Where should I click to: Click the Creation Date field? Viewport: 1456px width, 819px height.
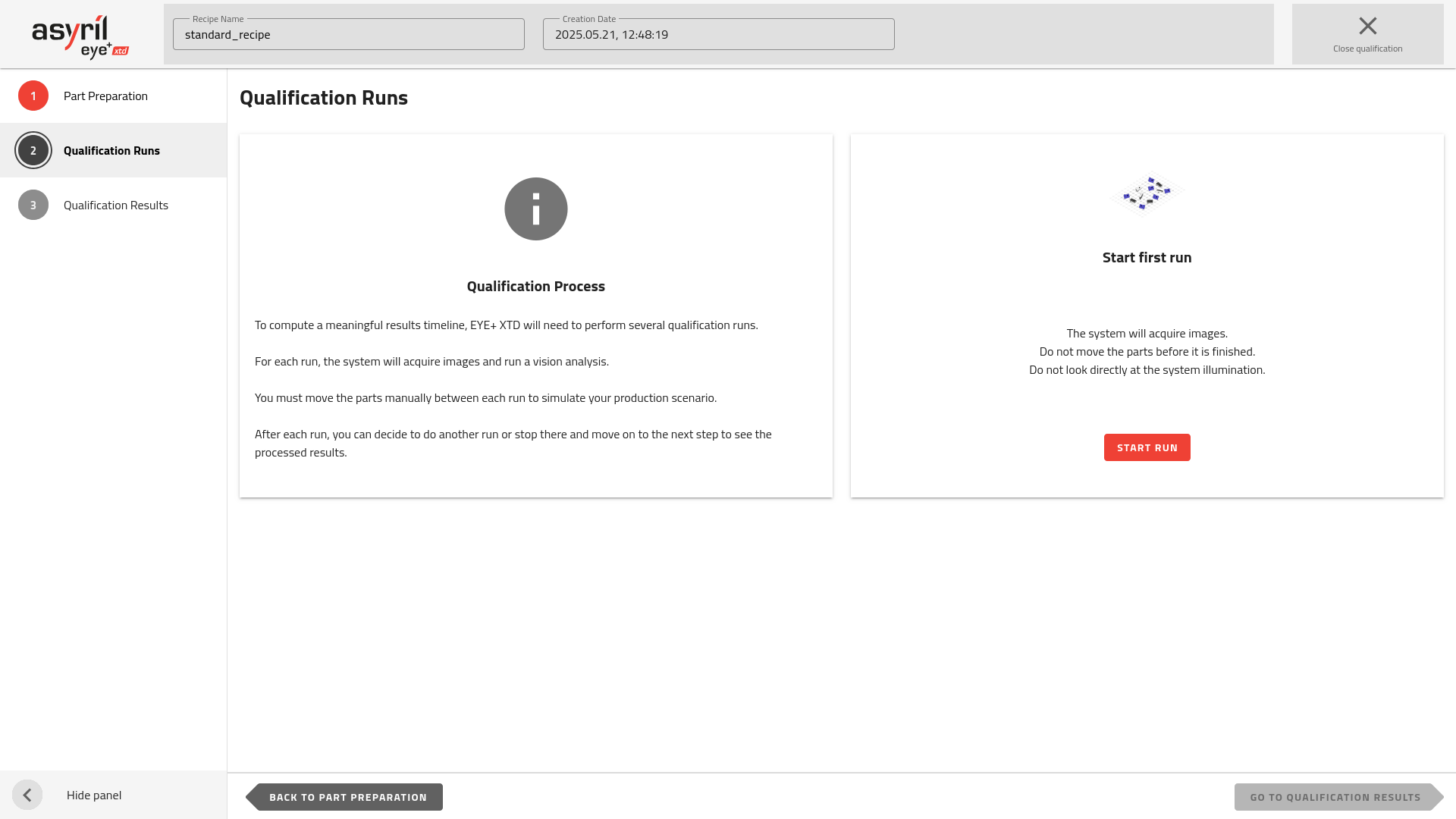click(718, 34)
